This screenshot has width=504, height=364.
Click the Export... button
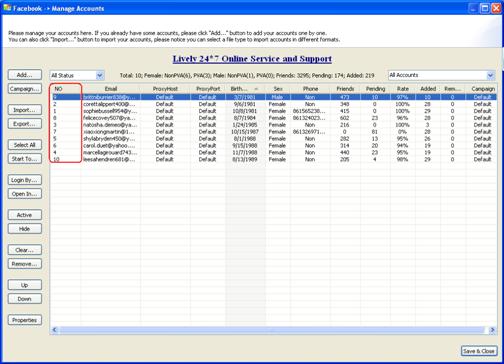point(25,124)
